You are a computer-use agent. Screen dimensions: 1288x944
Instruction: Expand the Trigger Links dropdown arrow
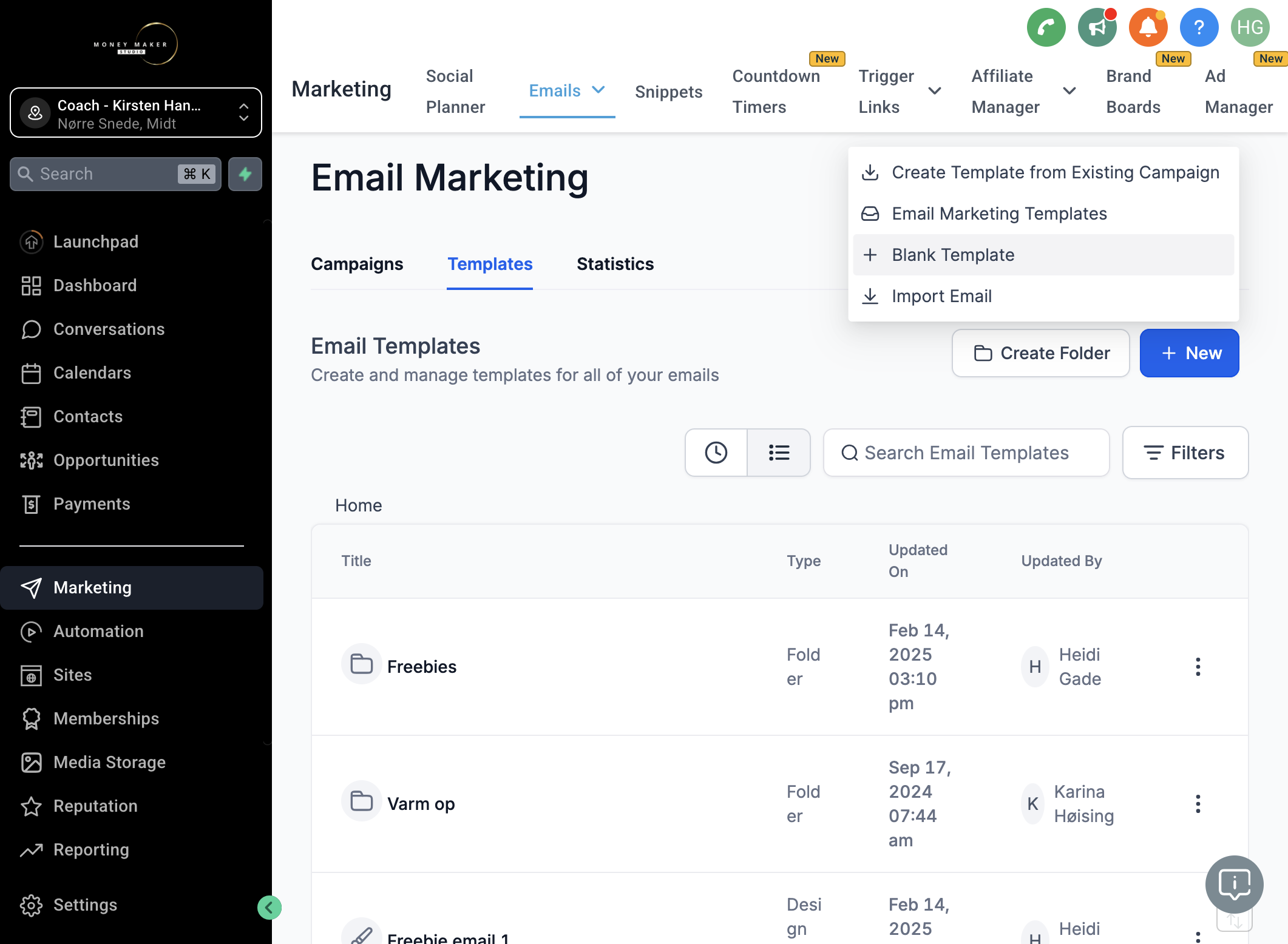(935, 91)
